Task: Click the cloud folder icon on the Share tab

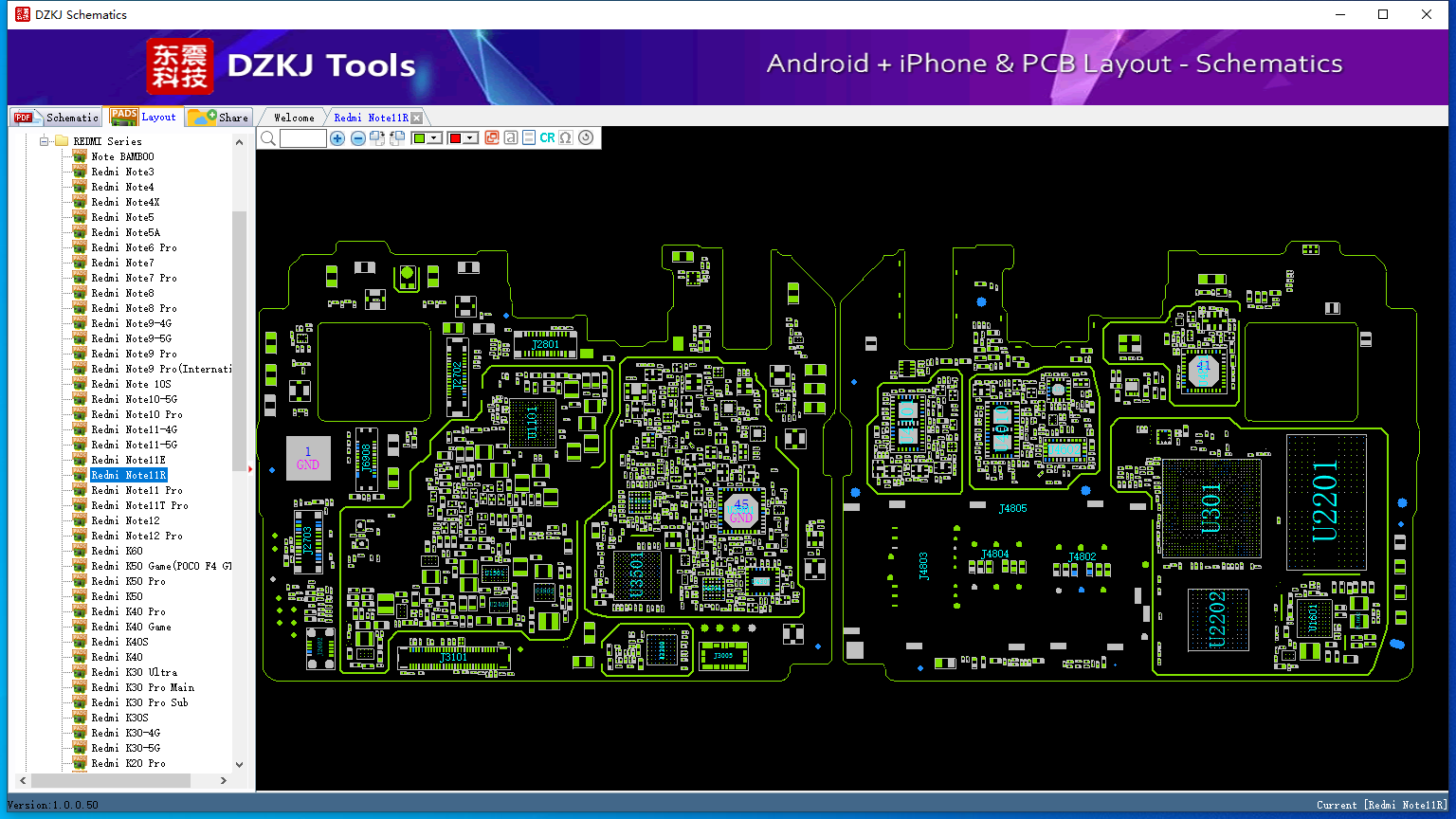Action: click(201, 118)
